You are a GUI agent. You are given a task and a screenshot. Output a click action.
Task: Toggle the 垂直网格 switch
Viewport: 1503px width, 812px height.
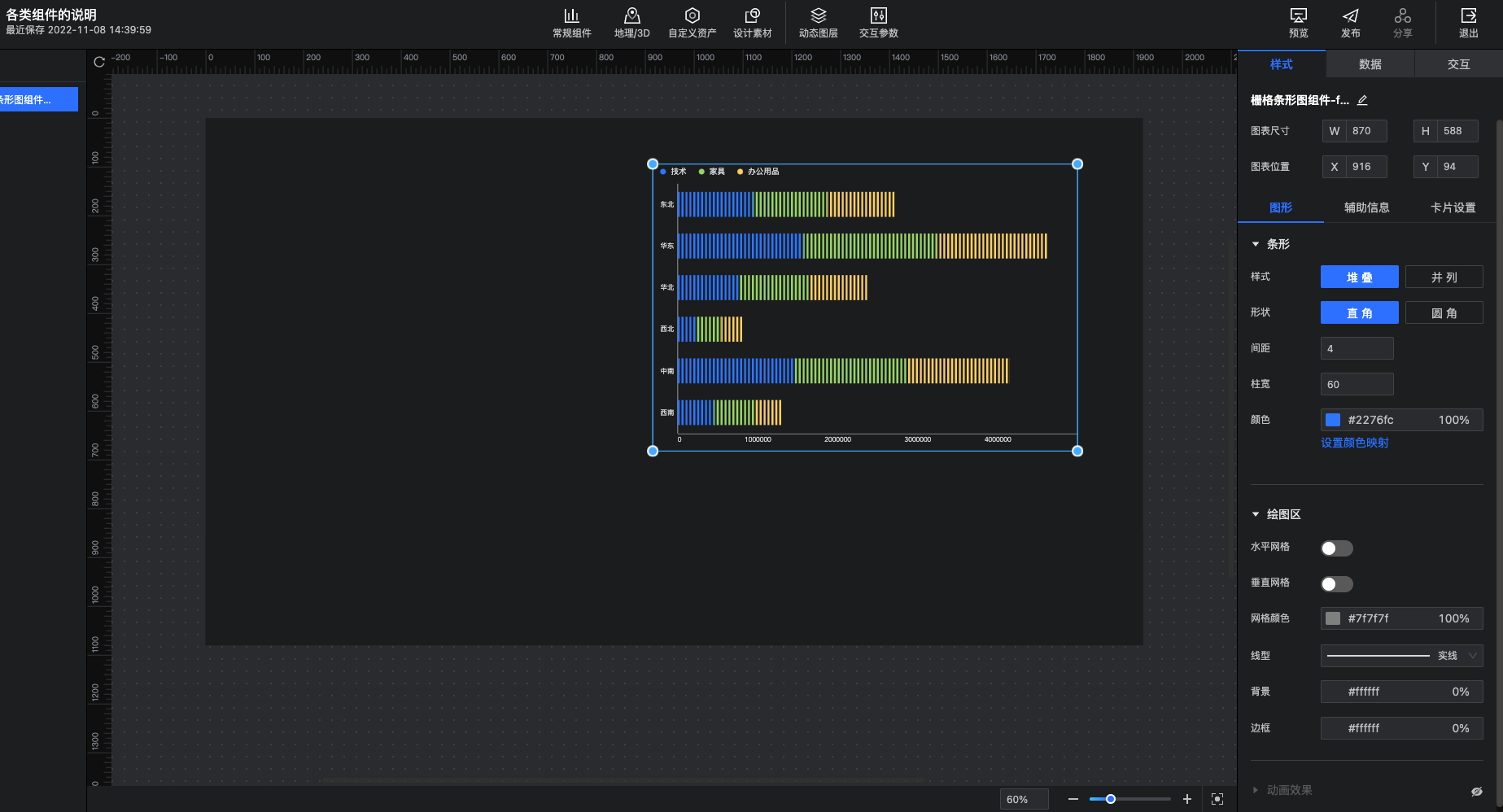click(1336, 584)
